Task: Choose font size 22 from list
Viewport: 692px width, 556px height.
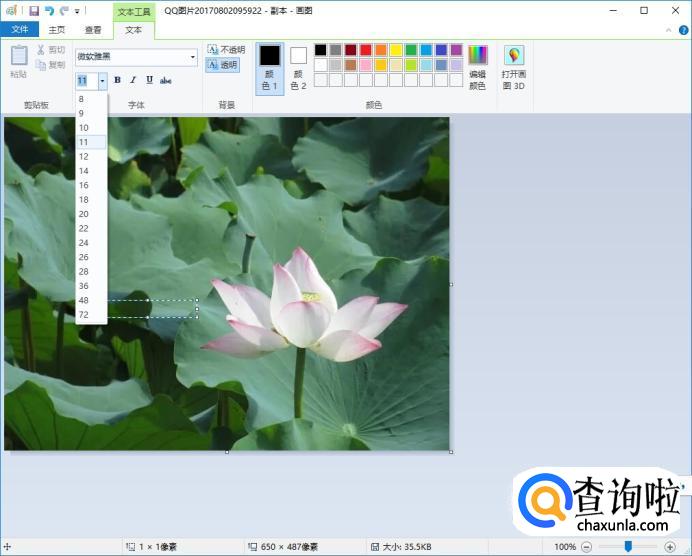Action: (x=91, y=228)
